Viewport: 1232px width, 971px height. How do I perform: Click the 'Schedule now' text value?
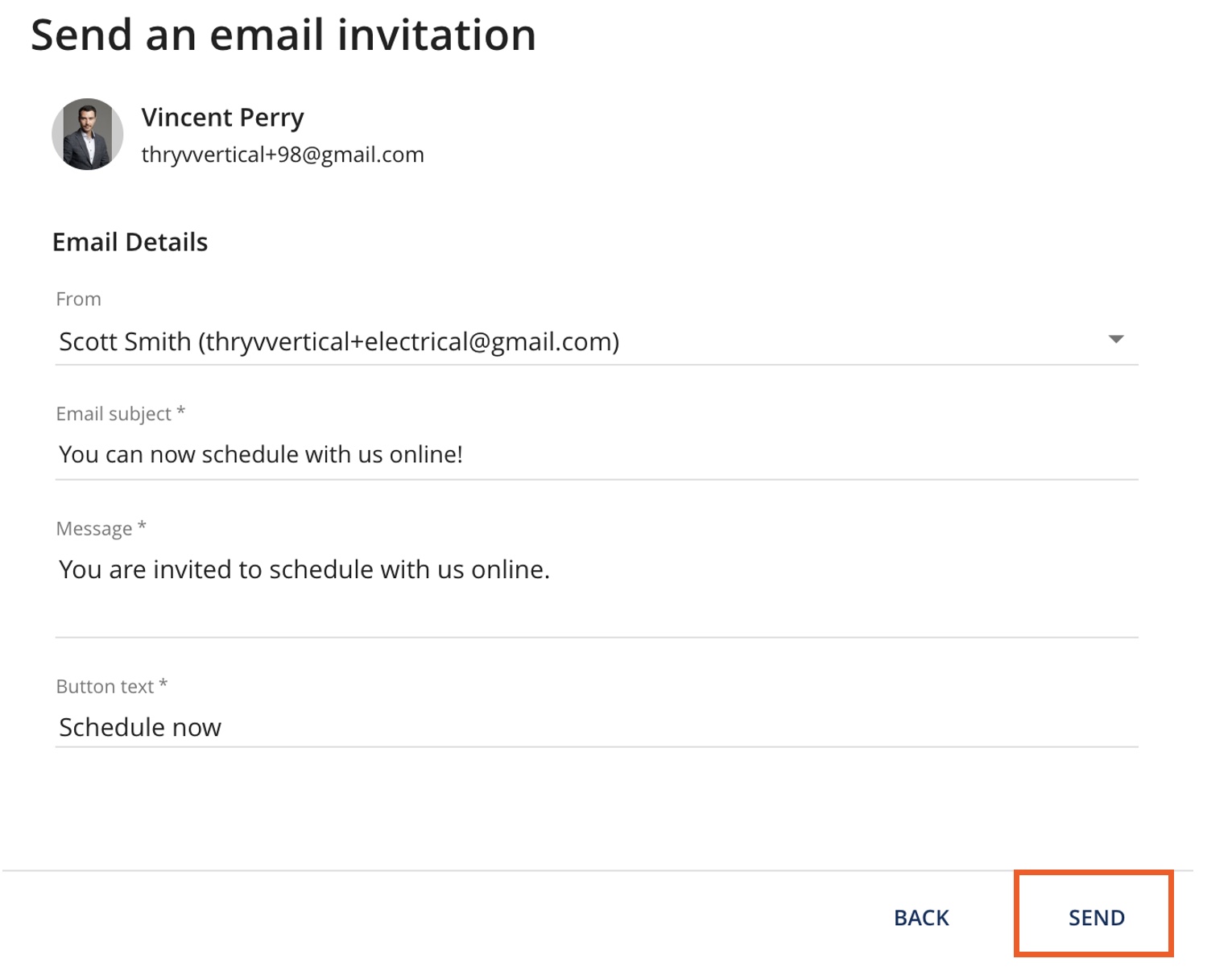[x=140, y=728]
